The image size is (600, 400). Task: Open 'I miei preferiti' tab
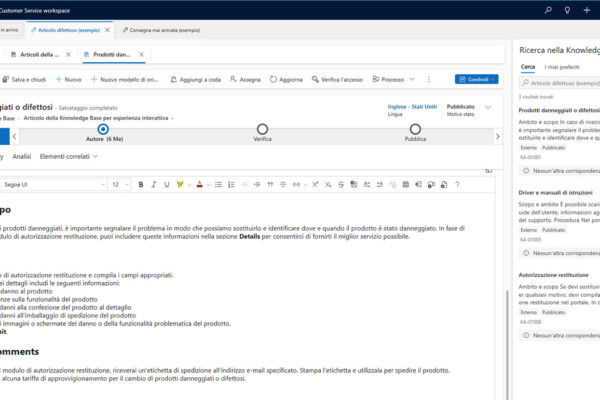[562, 67]
